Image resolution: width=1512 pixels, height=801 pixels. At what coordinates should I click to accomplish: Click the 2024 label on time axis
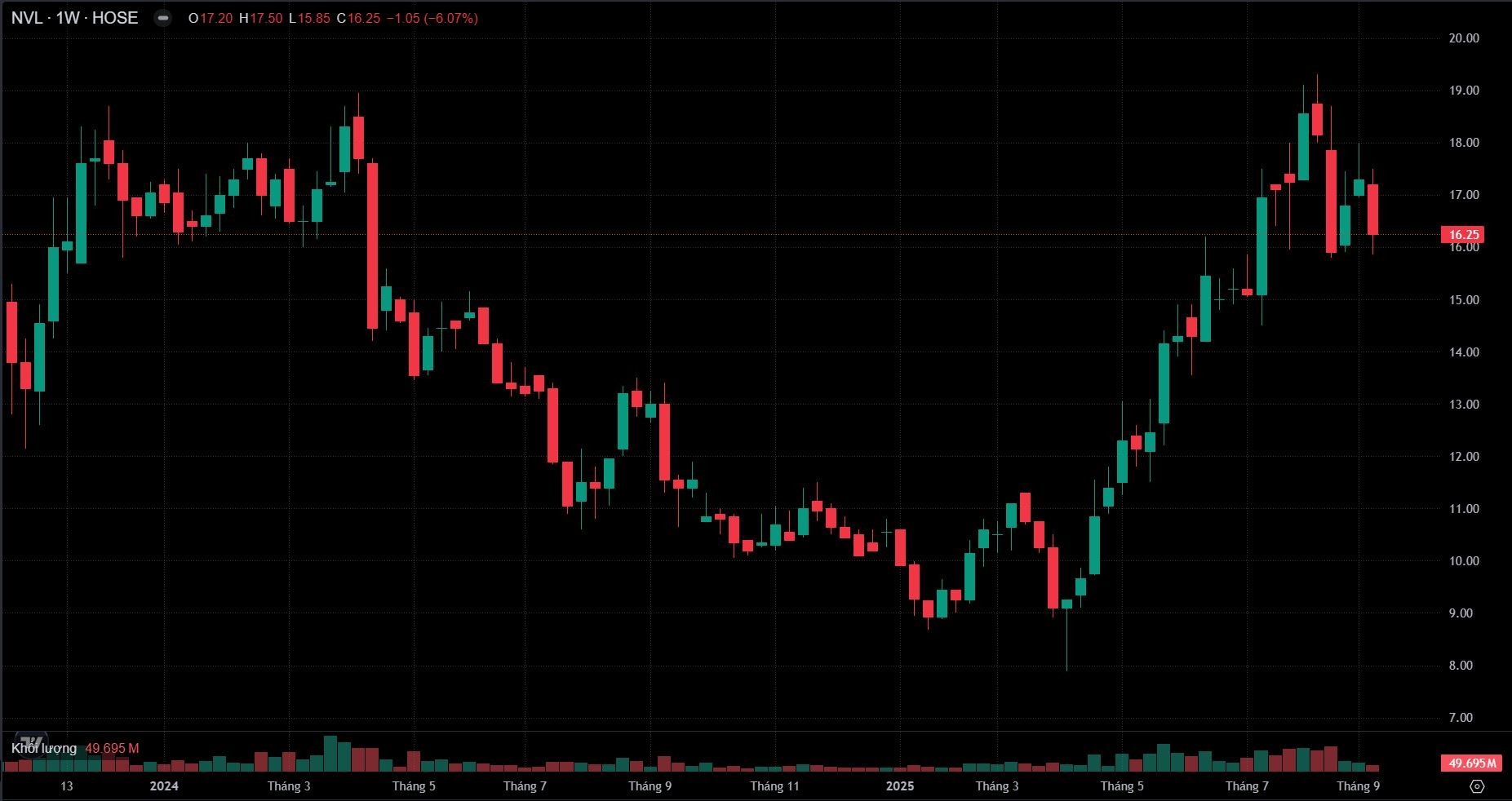[164, 786]
